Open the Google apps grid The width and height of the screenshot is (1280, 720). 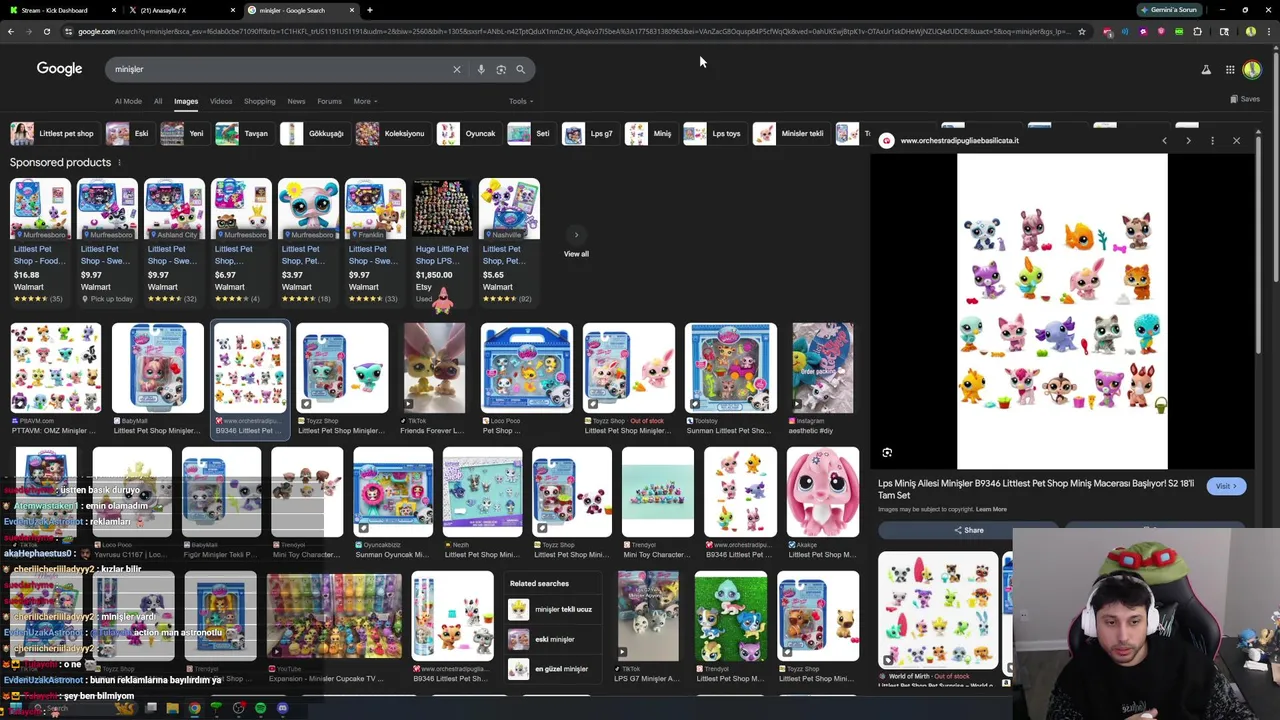[1230, 69]
